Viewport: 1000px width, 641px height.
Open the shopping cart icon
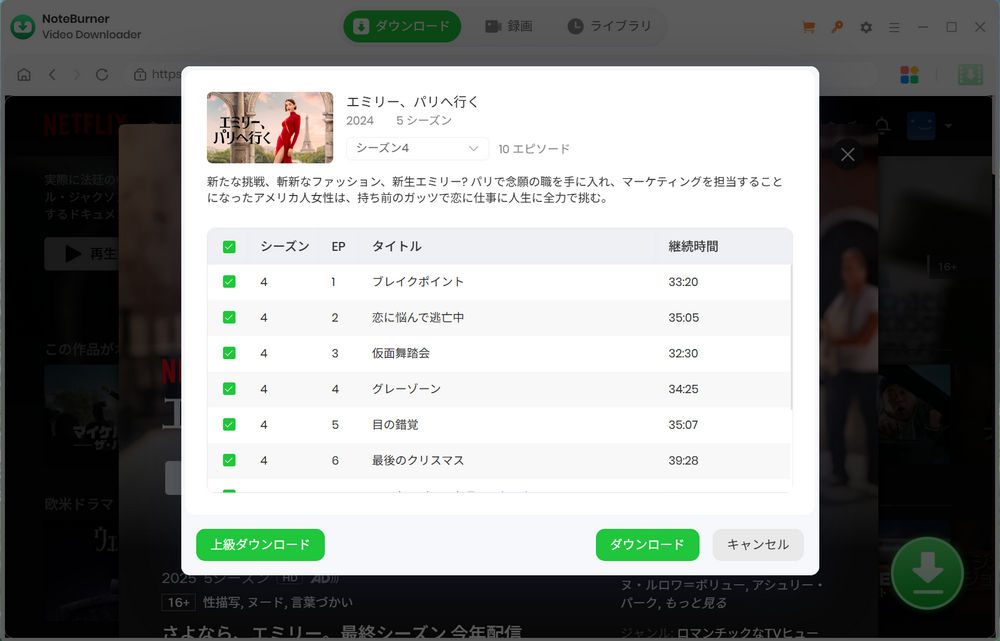808,27
